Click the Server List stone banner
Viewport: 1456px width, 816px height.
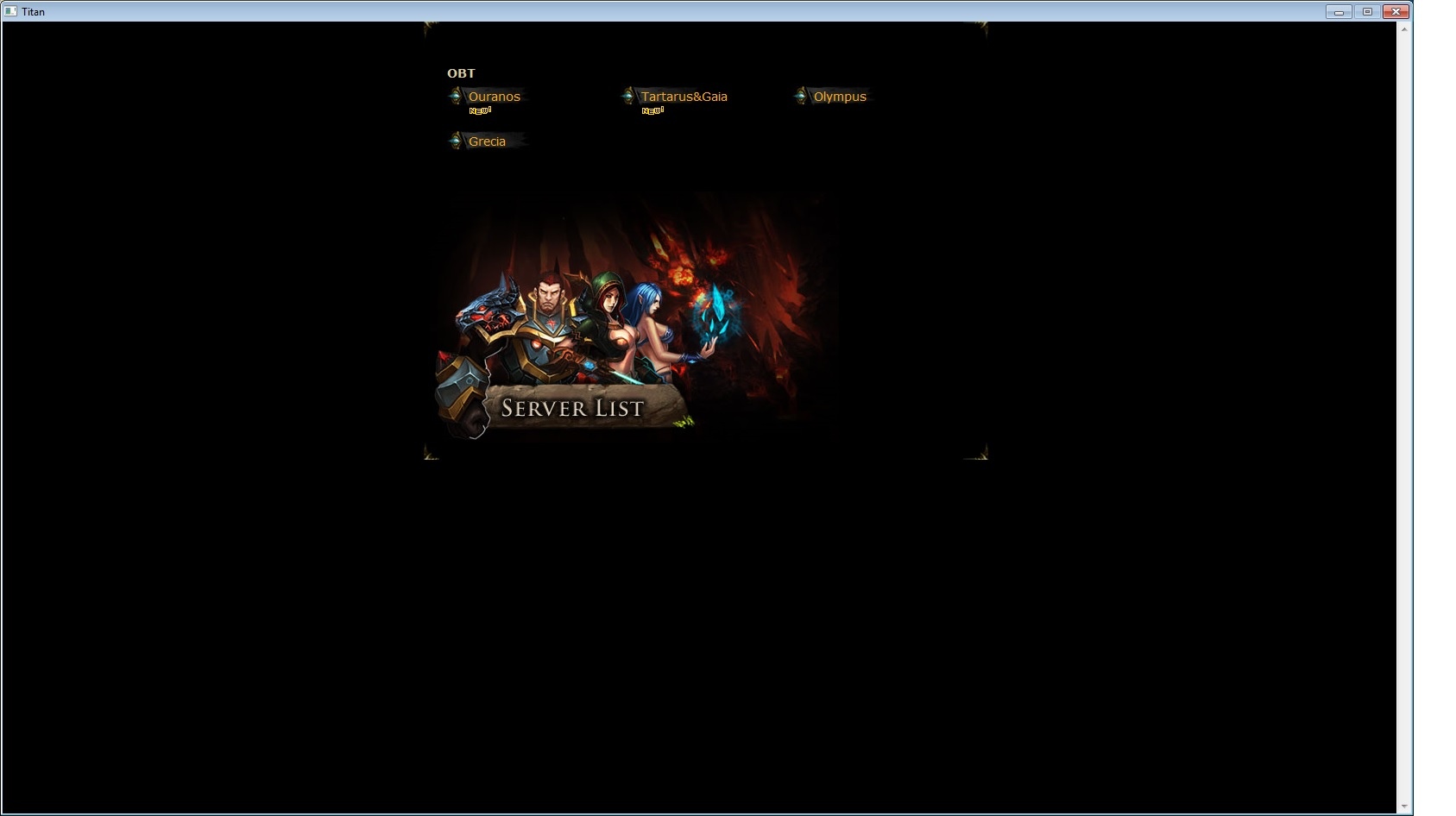pyautogui.click(x=573, y=408)
